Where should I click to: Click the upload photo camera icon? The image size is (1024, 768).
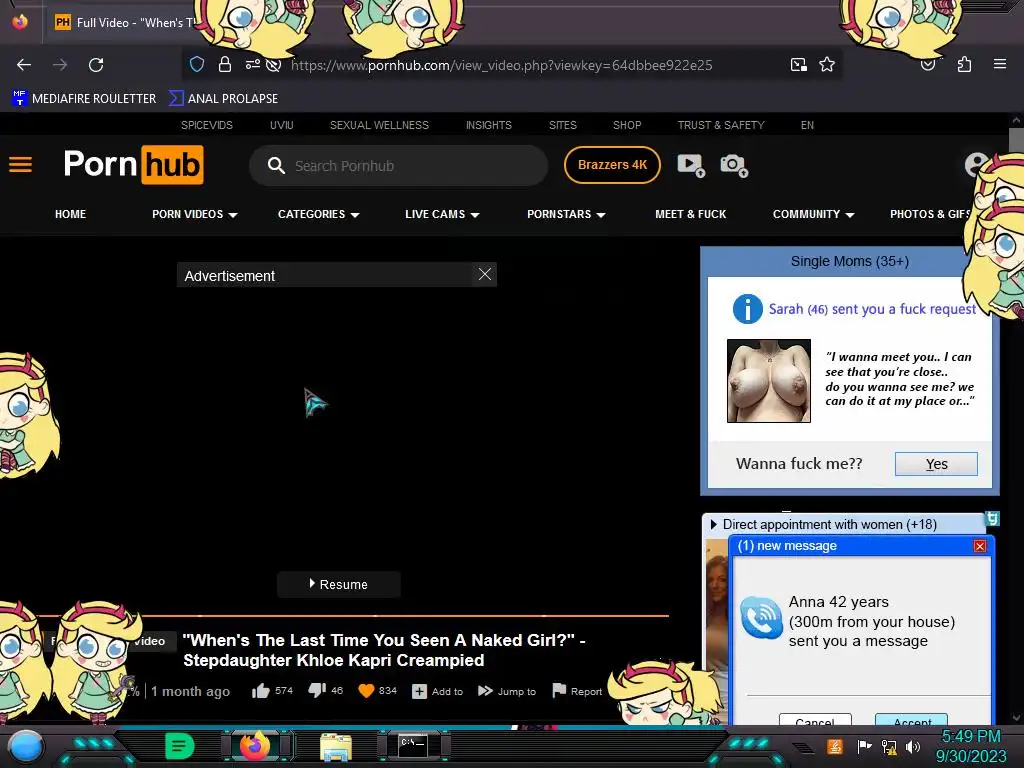733,165
